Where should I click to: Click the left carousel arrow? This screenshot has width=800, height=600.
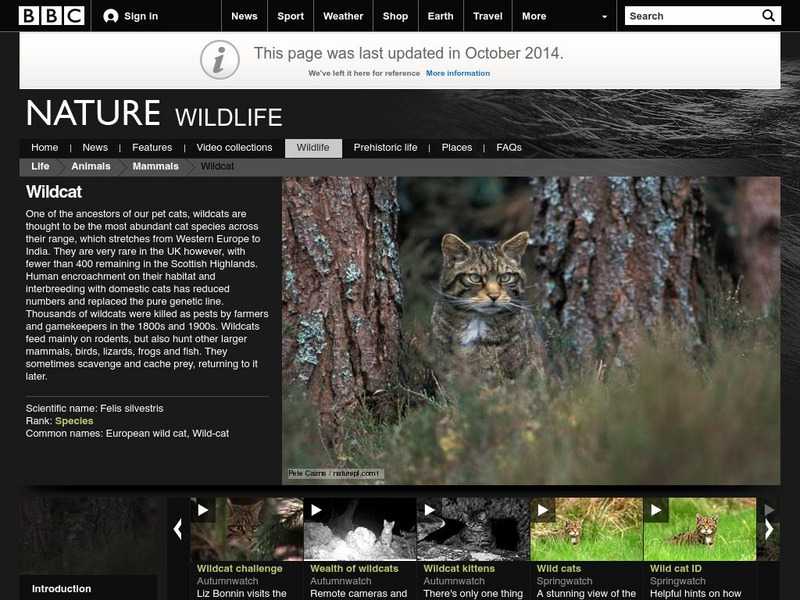coord(179,528)
